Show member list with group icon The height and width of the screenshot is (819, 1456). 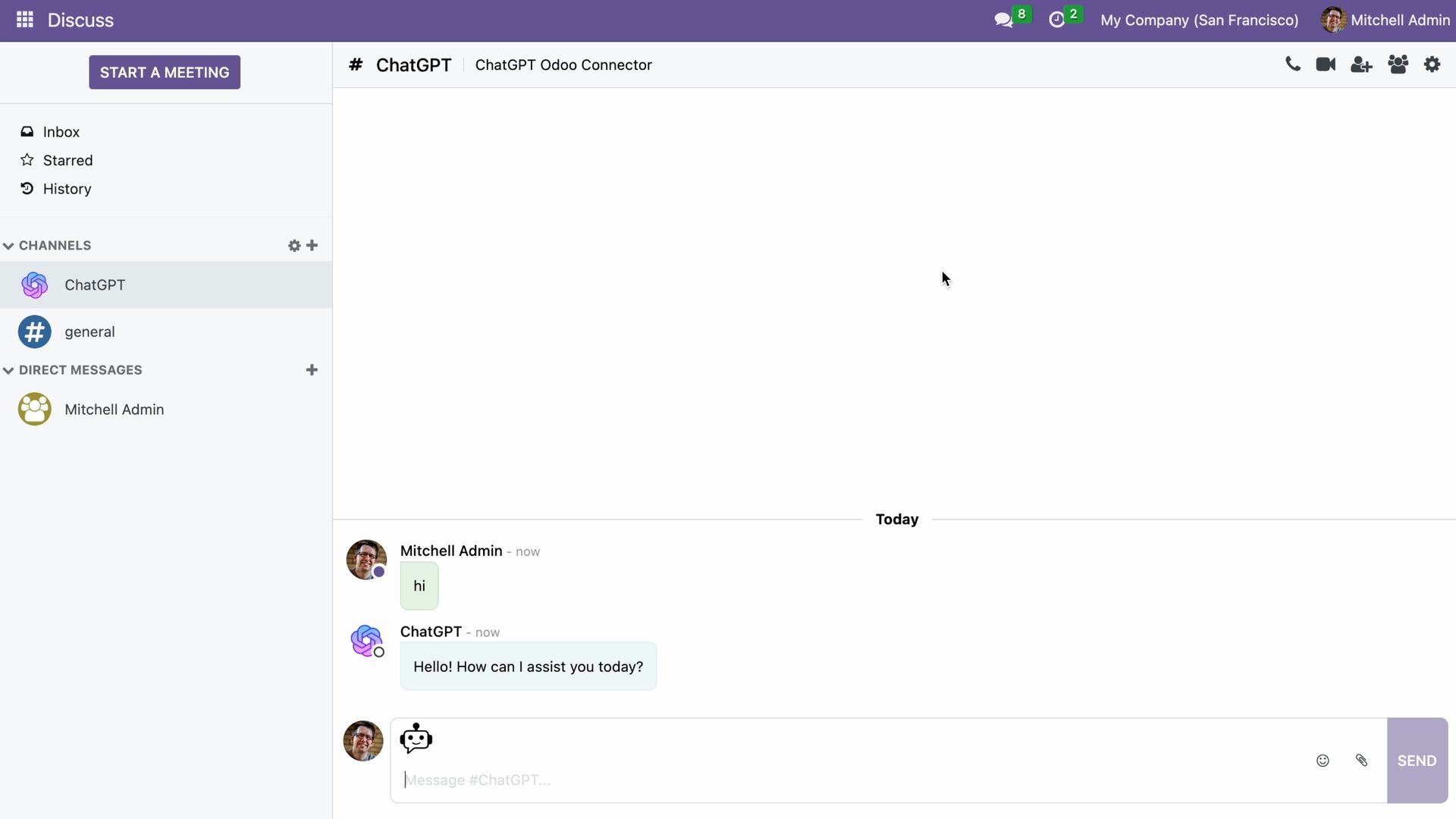pyautogui.click(x=1398, y=64)
